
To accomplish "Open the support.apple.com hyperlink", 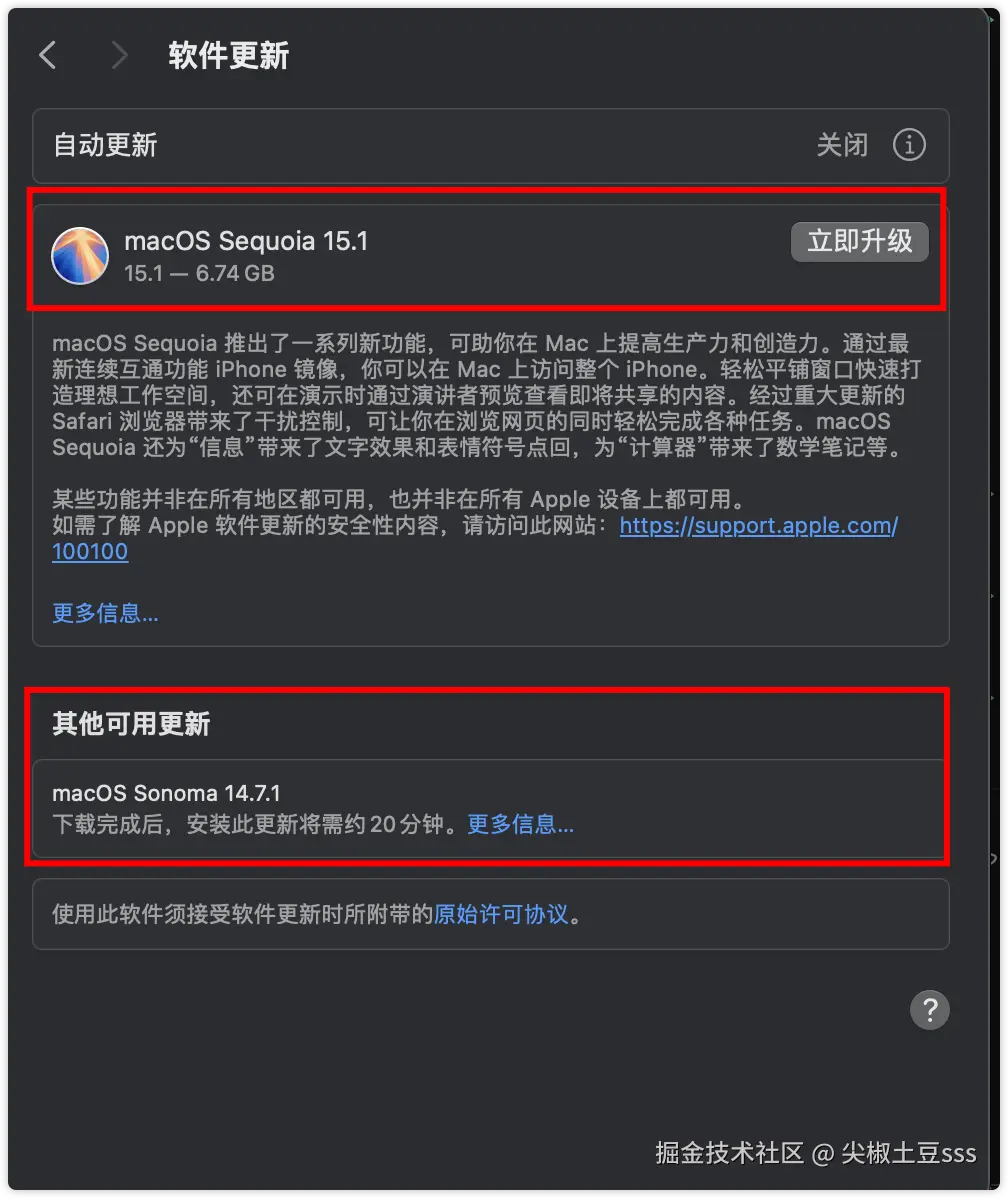I will 758,526.
